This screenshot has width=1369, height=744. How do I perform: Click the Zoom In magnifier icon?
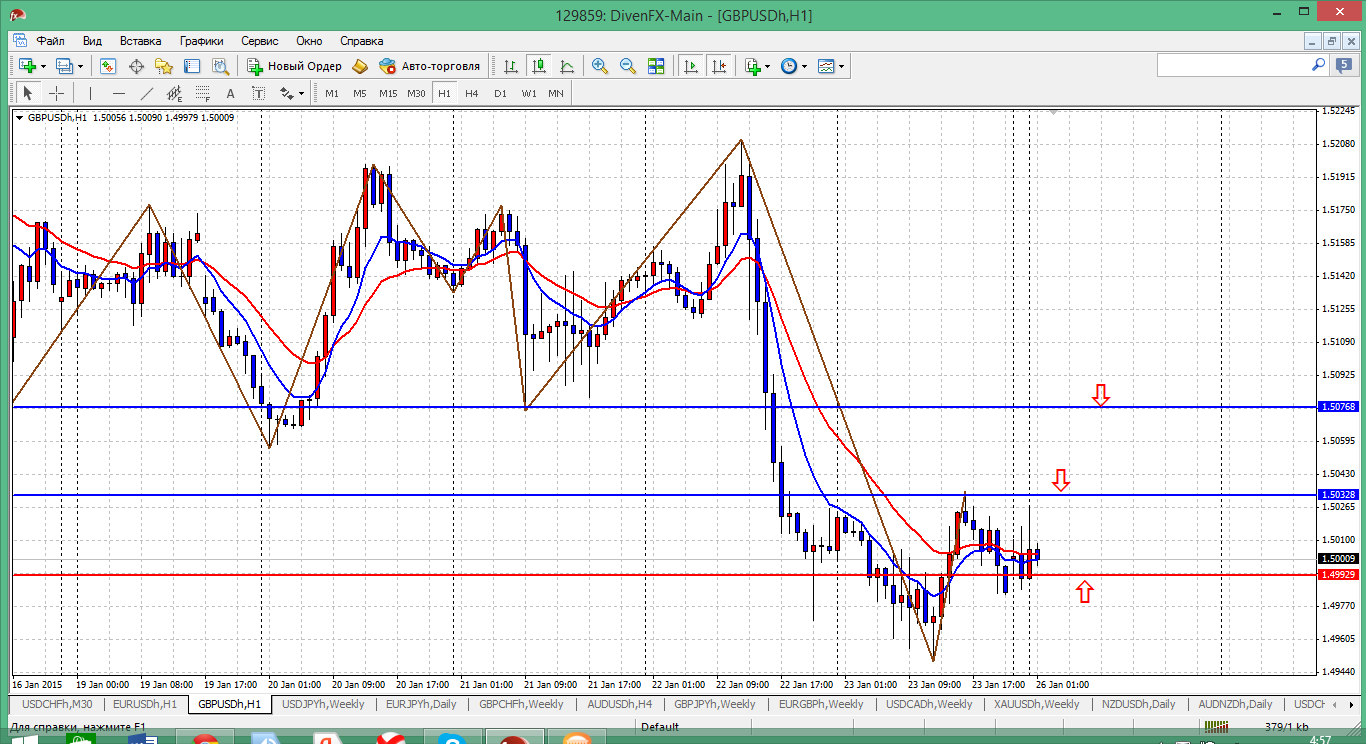point(600,66)
